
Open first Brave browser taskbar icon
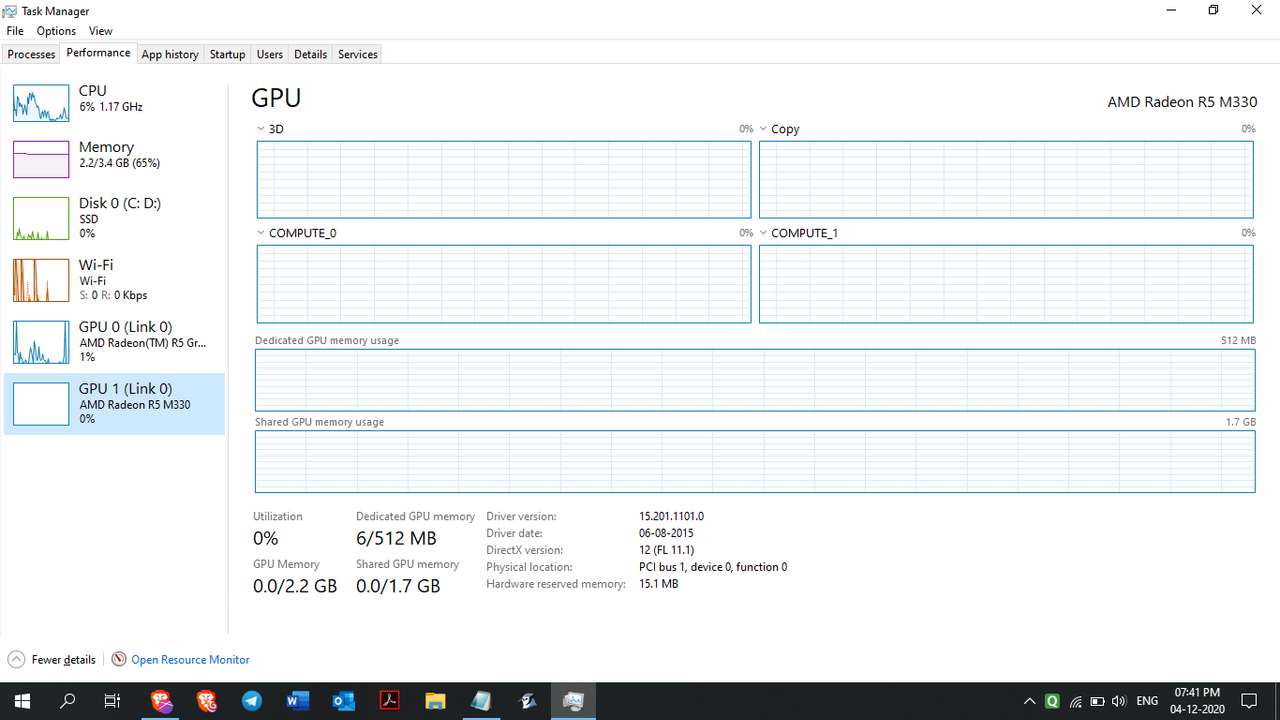tap(161, 701)
